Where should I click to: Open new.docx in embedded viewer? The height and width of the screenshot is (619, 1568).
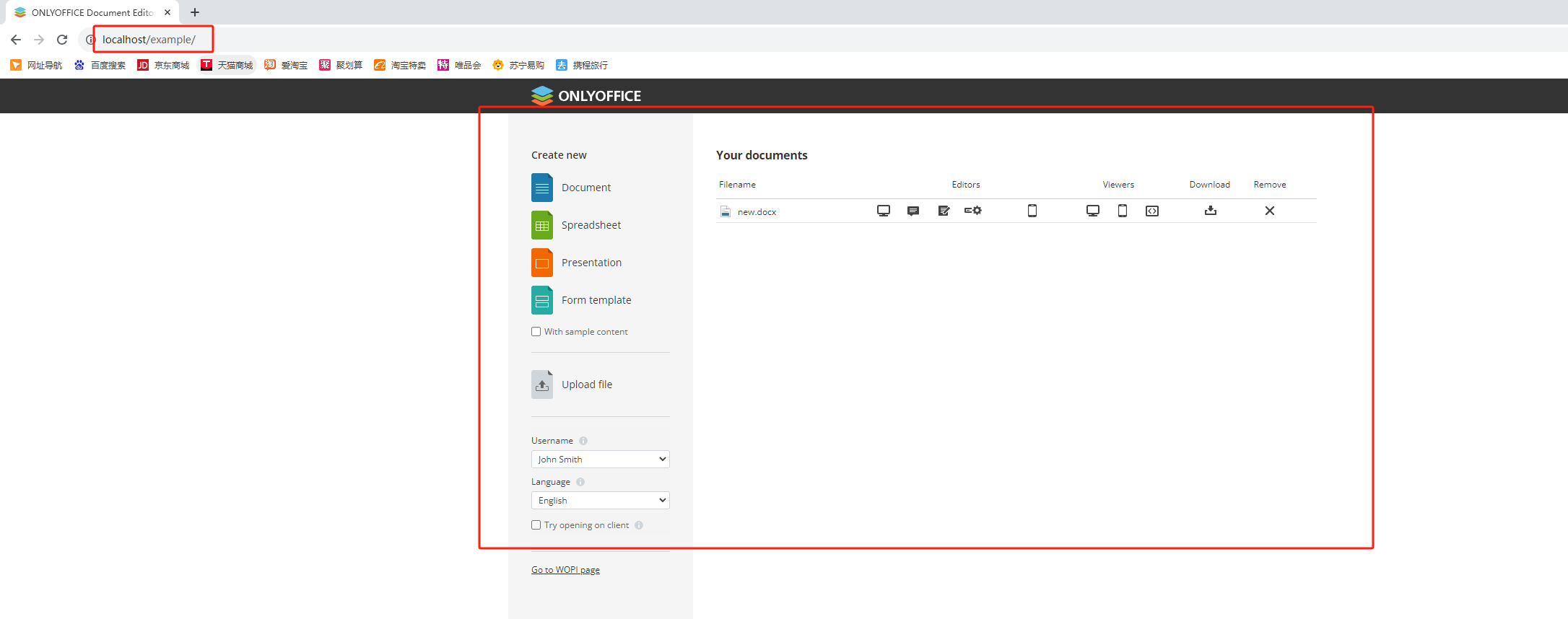click(x=1152, y=211)
